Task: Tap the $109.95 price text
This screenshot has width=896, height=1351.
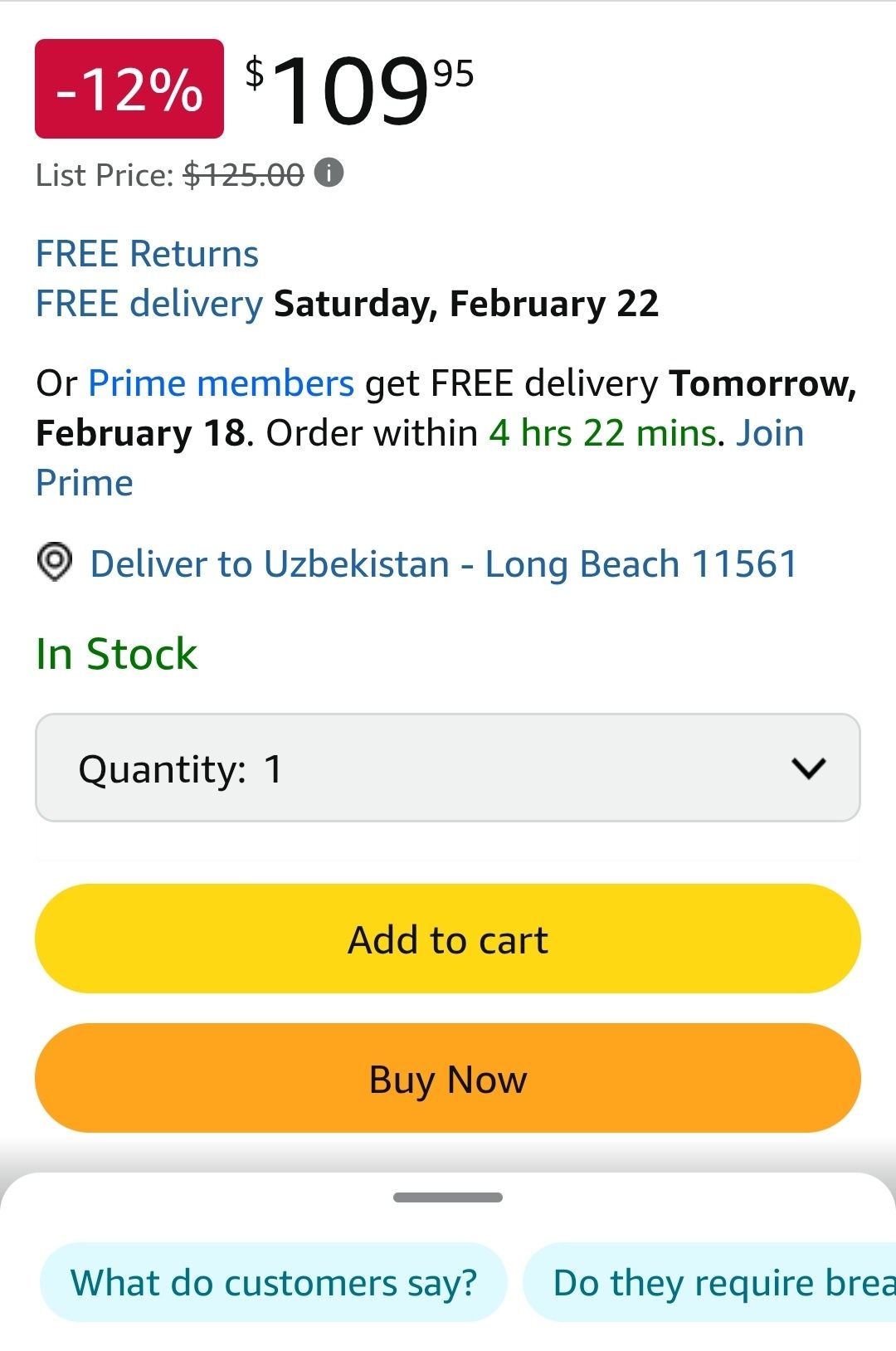Action: tap(359, 90)
